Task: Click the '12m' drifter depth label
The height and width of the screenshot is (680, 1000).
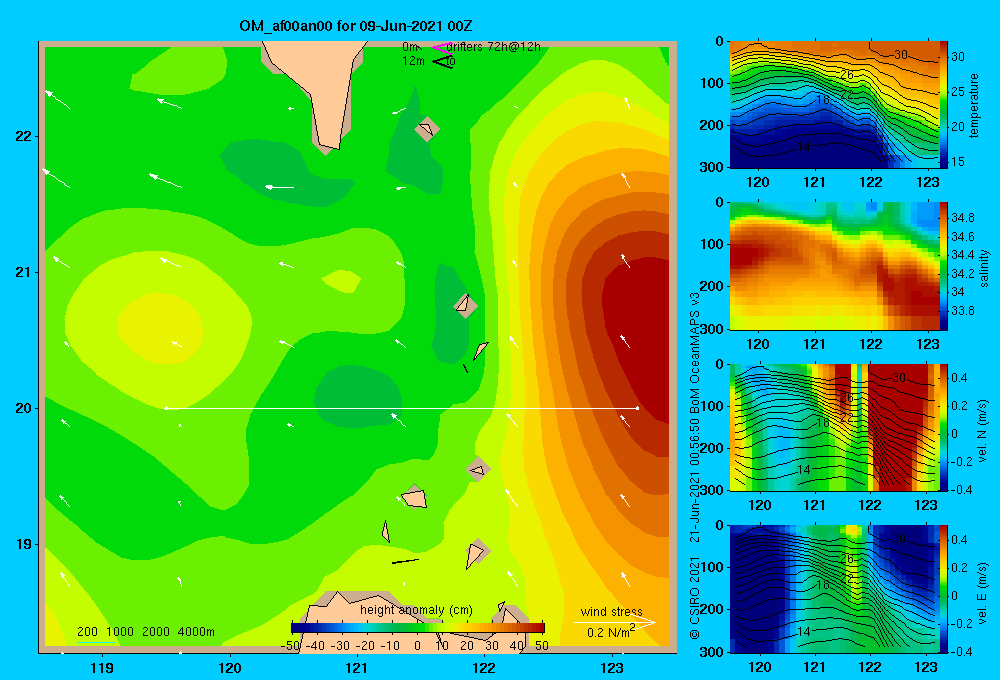Action: tap(413, 61)
